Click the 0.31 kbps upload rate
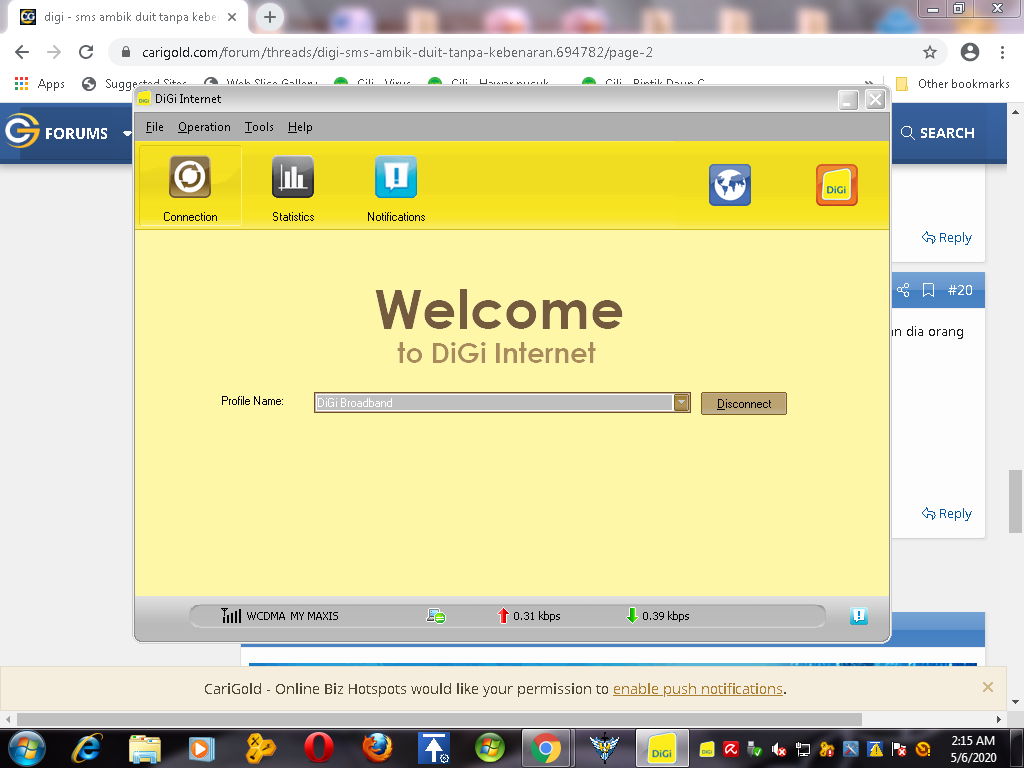Image resolution: width=1024 pixels, height=768 pixels. pos(537,616)
